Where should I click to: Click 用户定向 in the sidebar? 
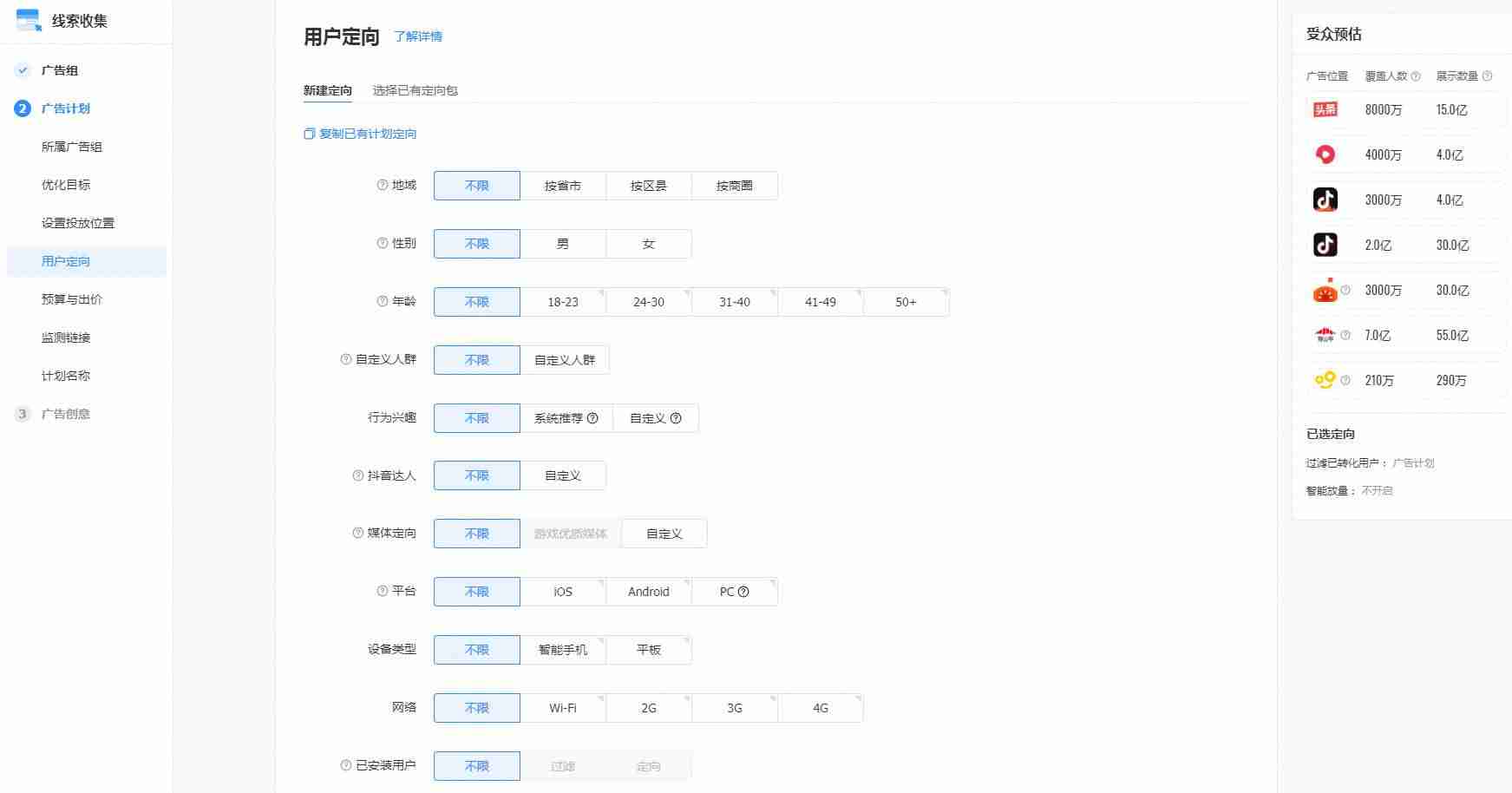[87, 261]
